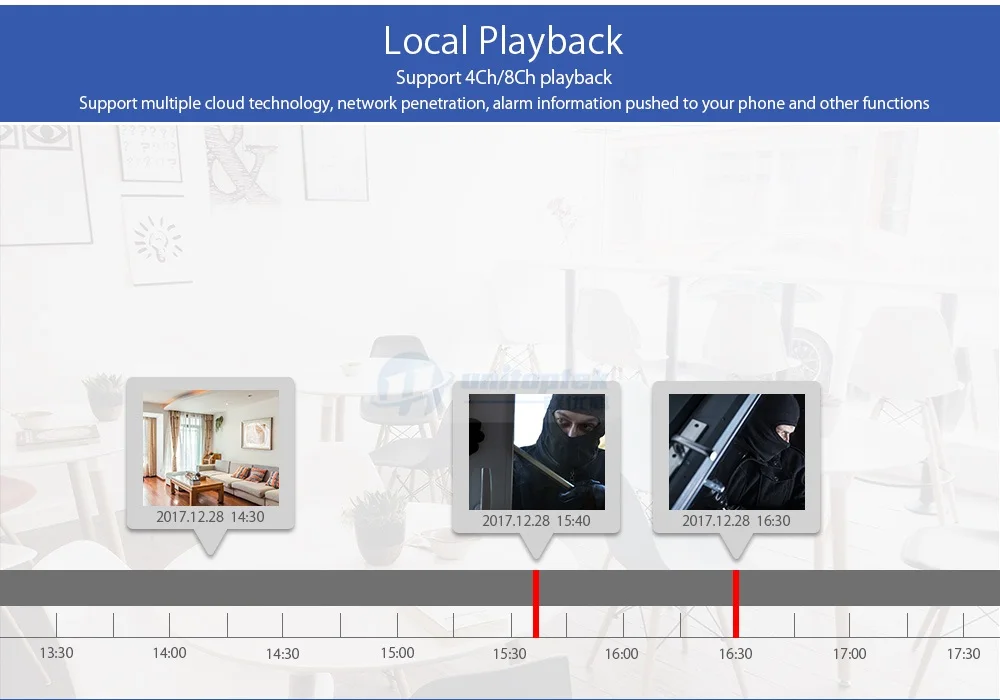Viewport: 1000px width, 700px height.
Task: Click the caption "2017.12.28 14:30"
Action: click(x=210, y=516)
